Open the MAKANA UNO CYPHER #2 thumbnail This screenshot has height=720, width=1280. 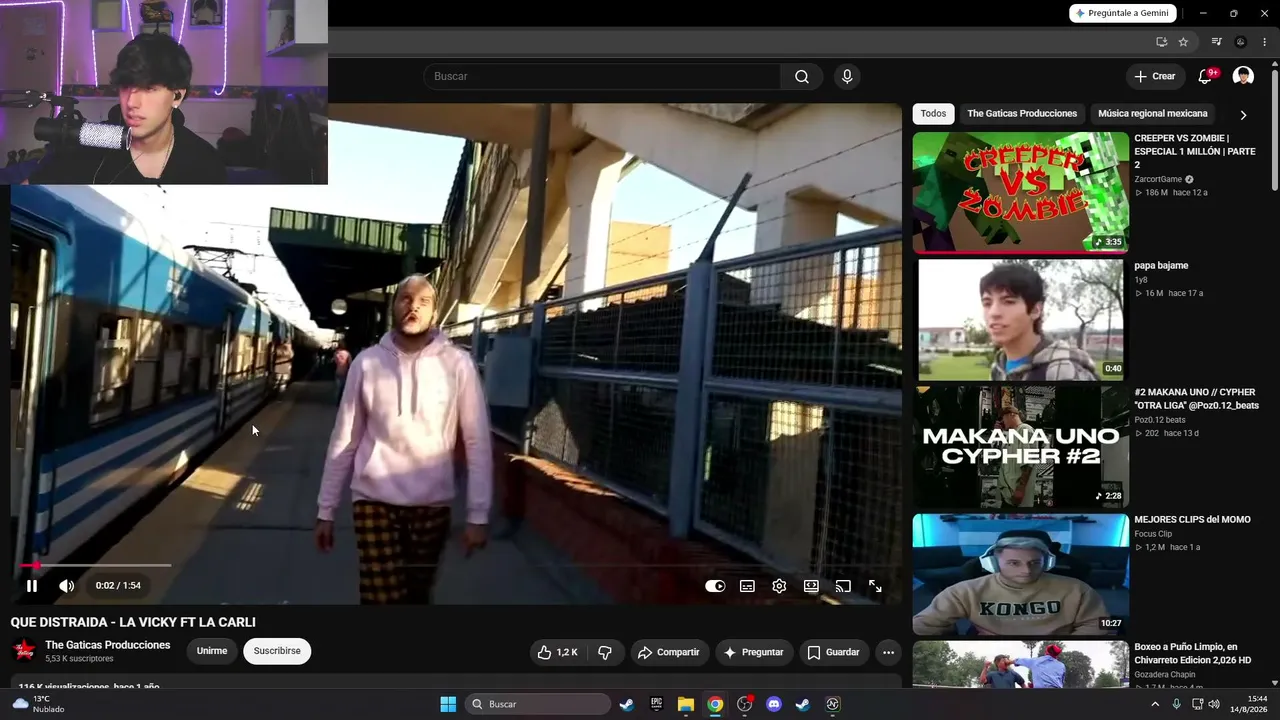click(1020, 447)
